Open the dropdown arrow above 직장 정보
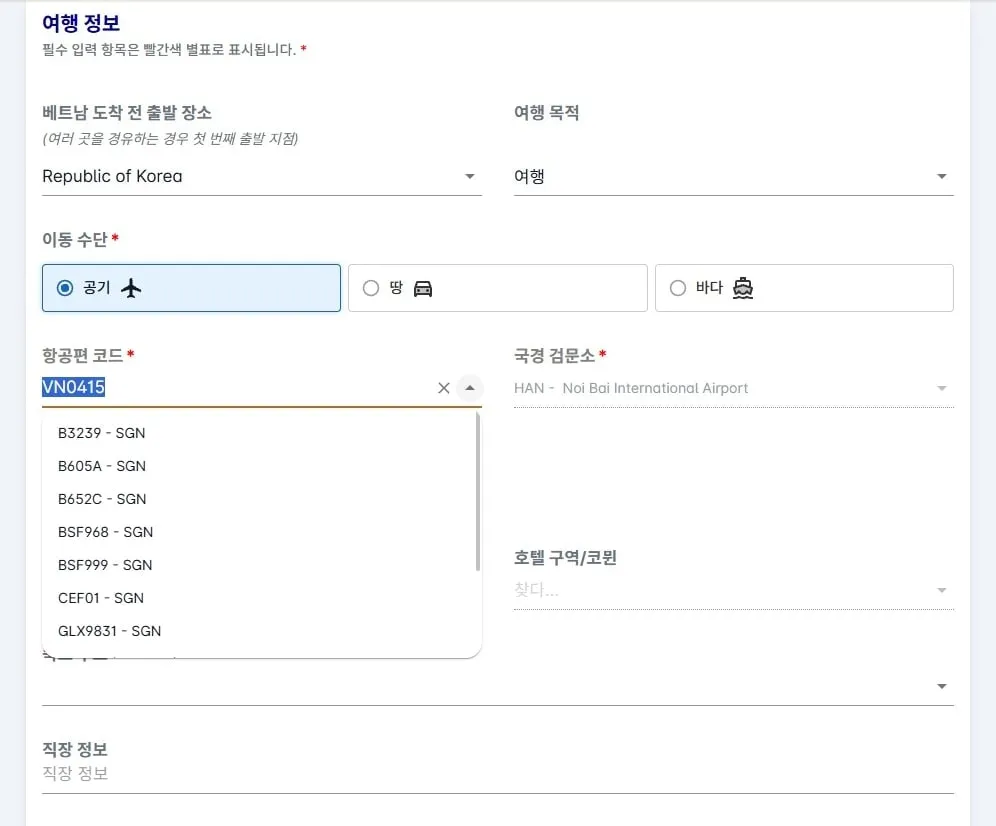The width and height of the screenshot is (996, 826). pyautogui.click(x=942, y=686)
